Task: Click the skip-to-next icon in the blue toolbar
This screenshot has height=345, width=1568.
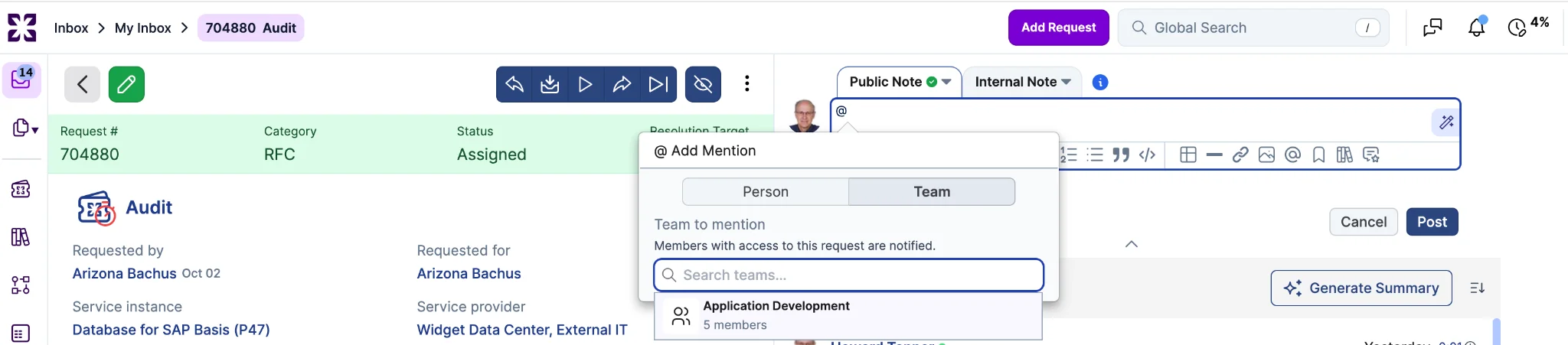Action: 658,84
